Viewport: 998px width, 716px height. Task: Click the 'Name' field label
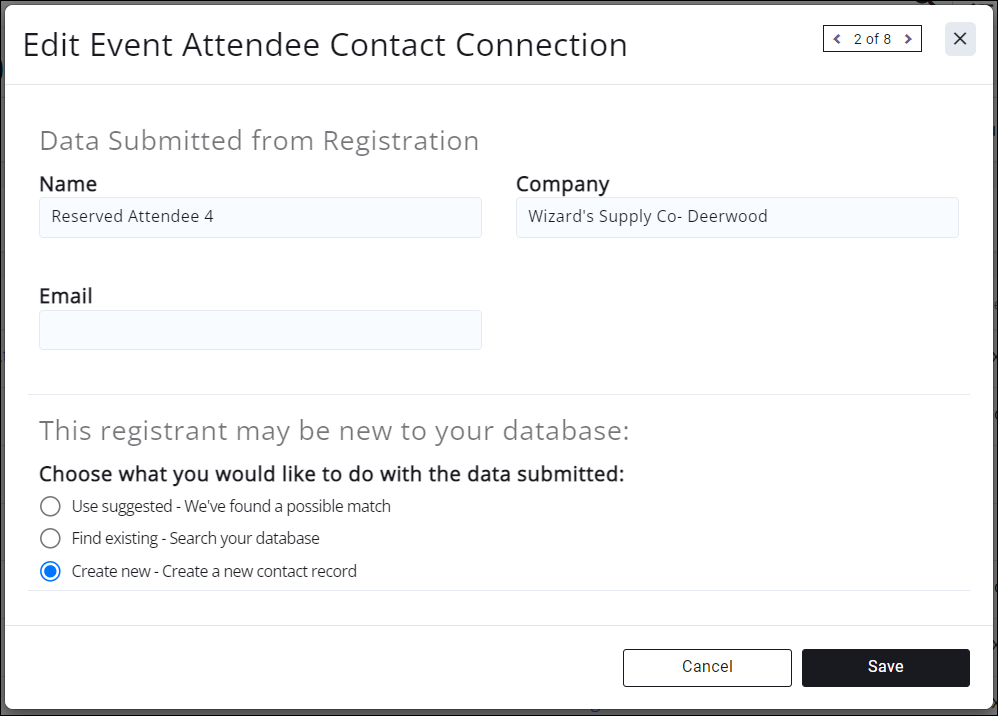coord(68,184)
